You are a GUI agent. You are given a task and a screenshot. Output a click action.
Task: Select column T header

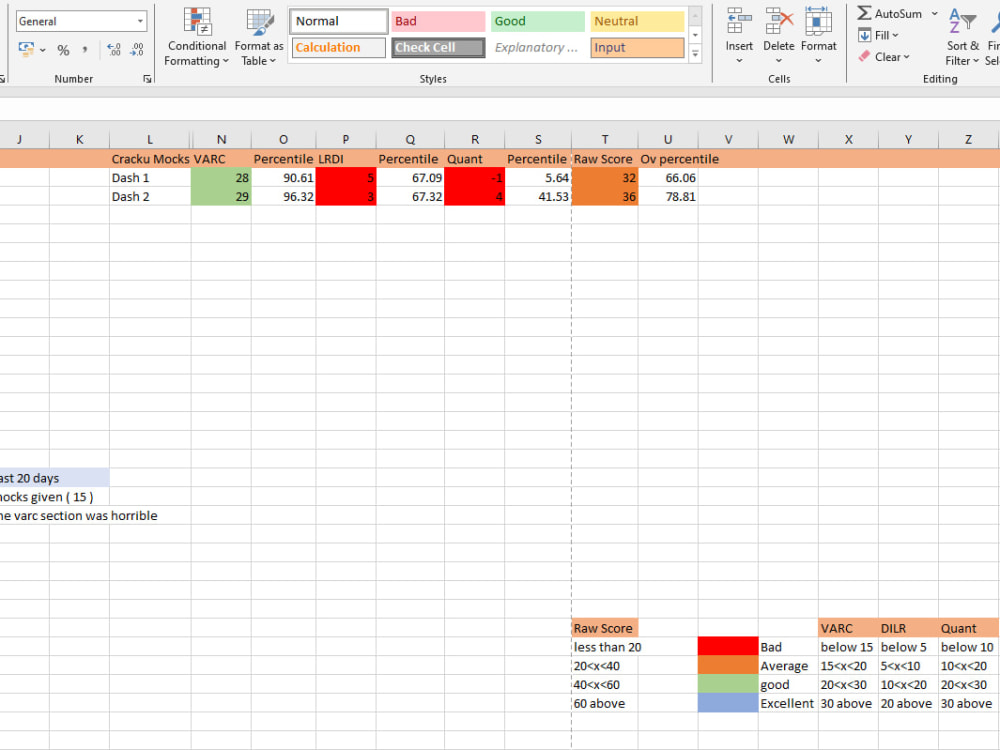pos(605,139)
